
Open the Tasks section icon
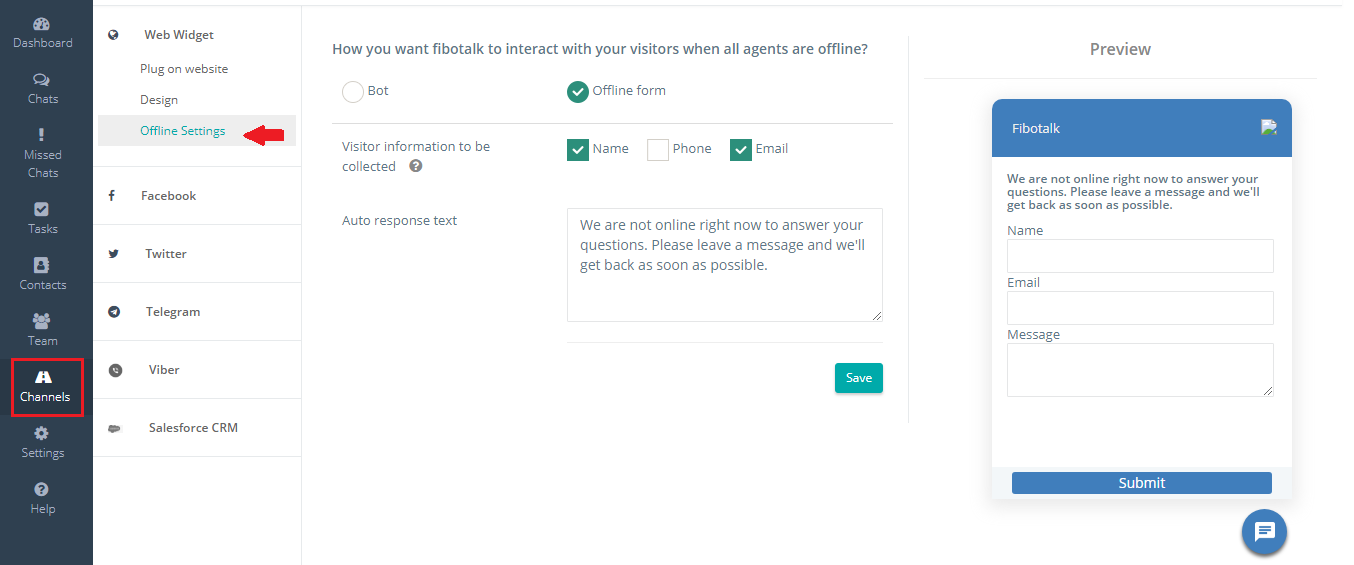tap(42, 209)
